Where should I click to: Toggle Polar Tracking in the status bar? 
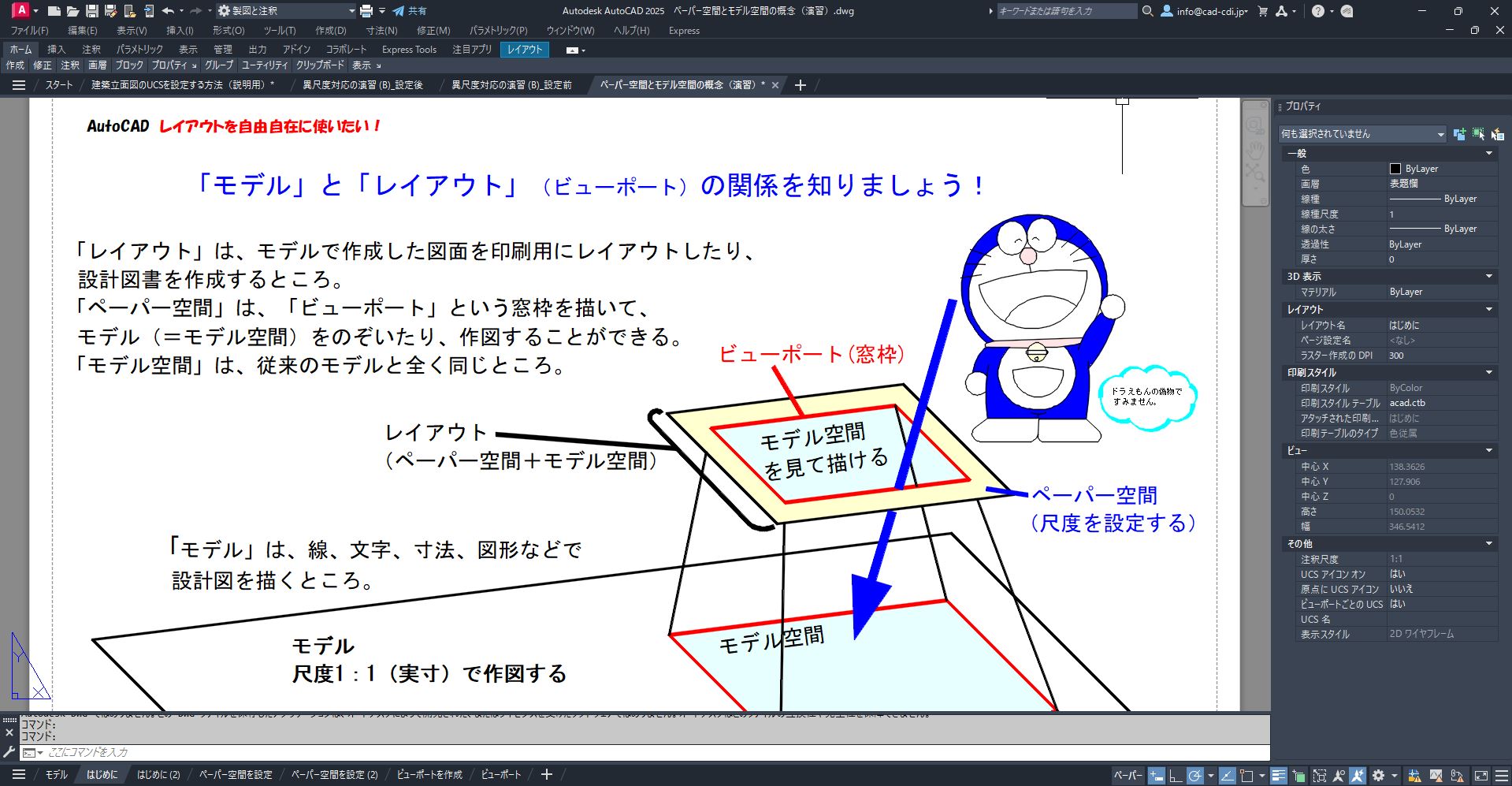[x=1194, y=776]
